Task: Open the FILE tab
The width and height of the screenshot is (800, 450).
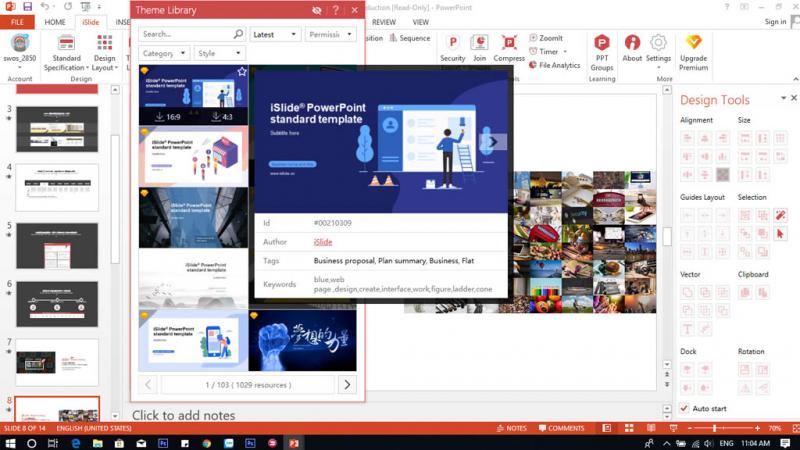Action: coord(17,22)
